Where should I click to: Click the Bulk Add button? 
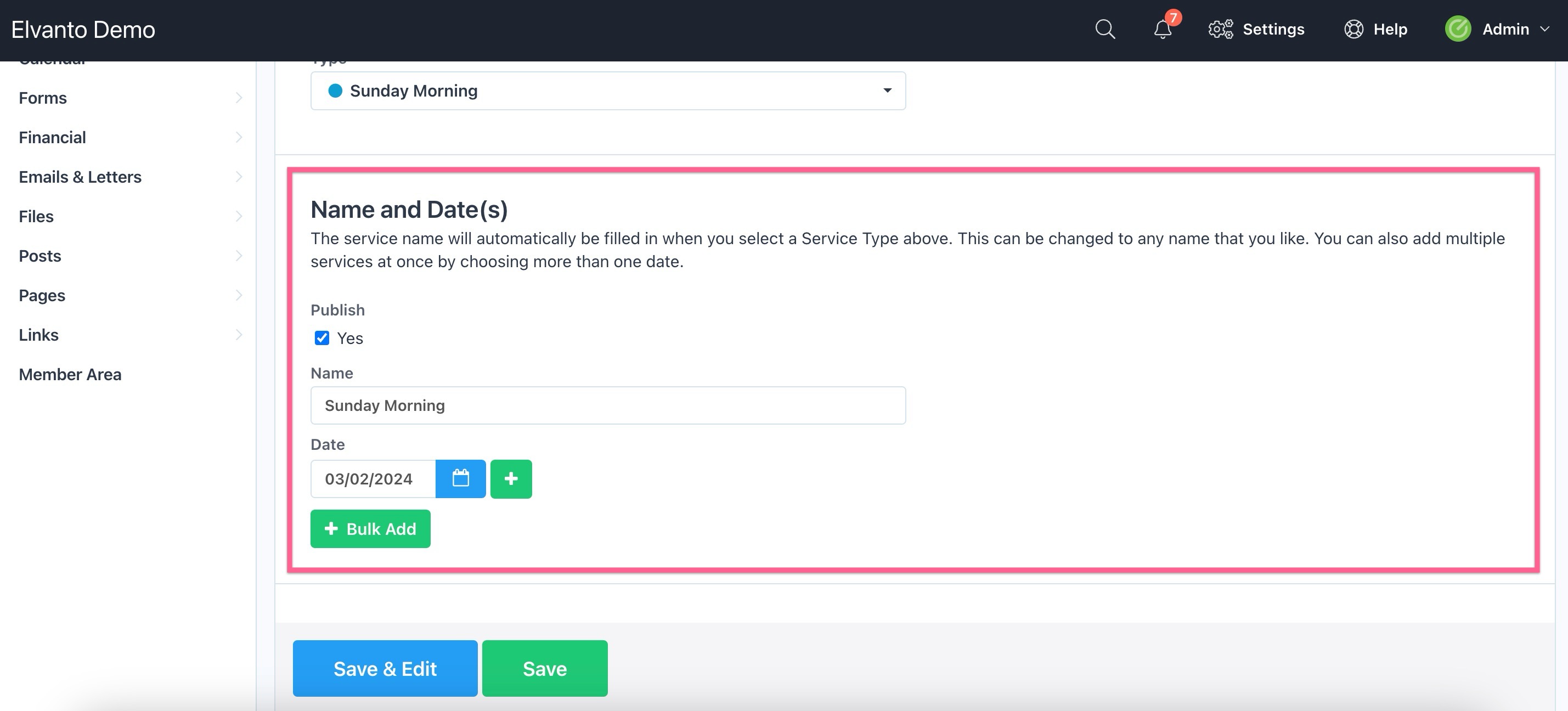click(370, 528)
